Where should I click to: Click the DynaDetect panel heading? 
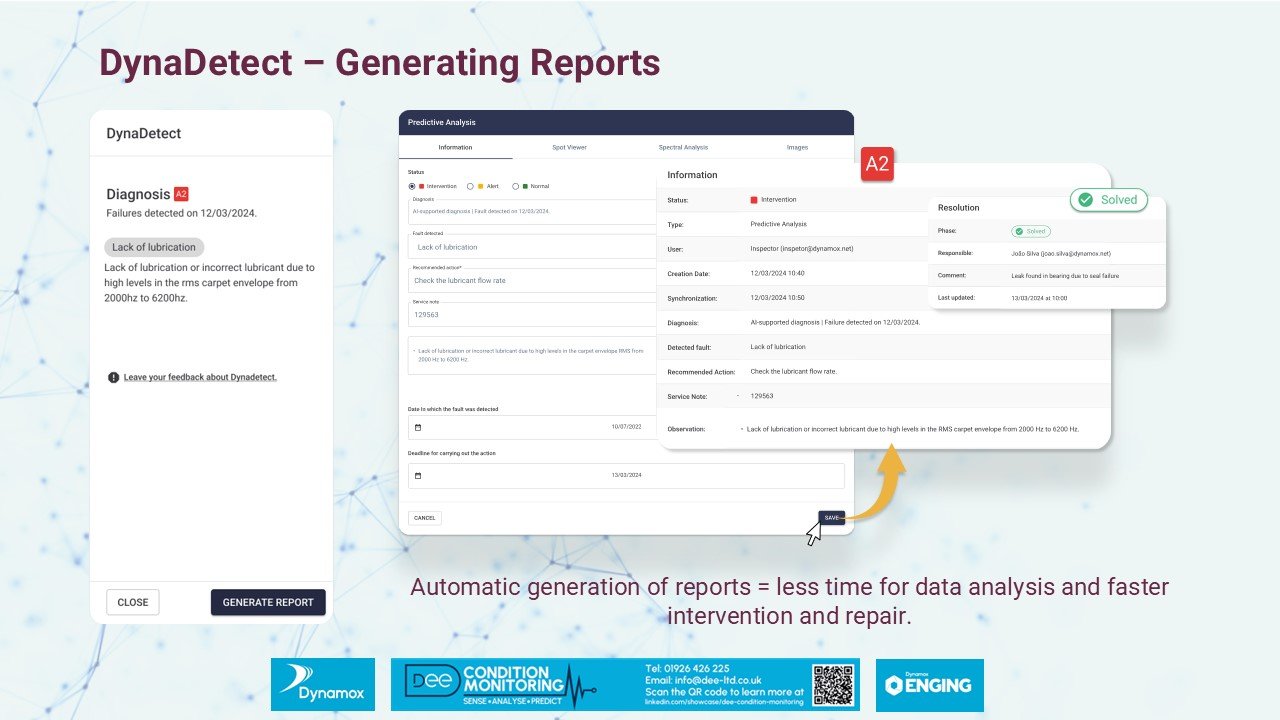(144, 133)
